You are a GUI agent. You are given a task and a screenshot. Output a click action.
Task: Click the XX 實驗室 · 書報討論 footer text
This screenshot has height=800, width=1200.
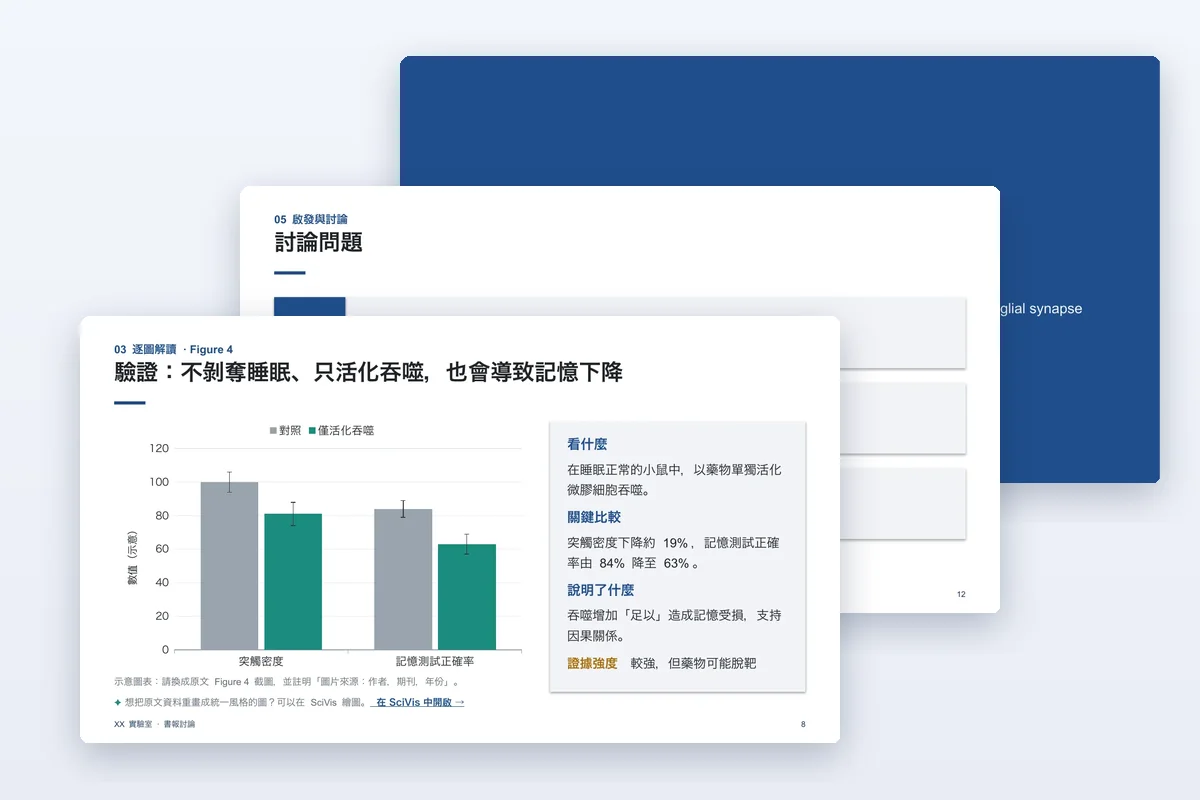(x=155, y=724)
